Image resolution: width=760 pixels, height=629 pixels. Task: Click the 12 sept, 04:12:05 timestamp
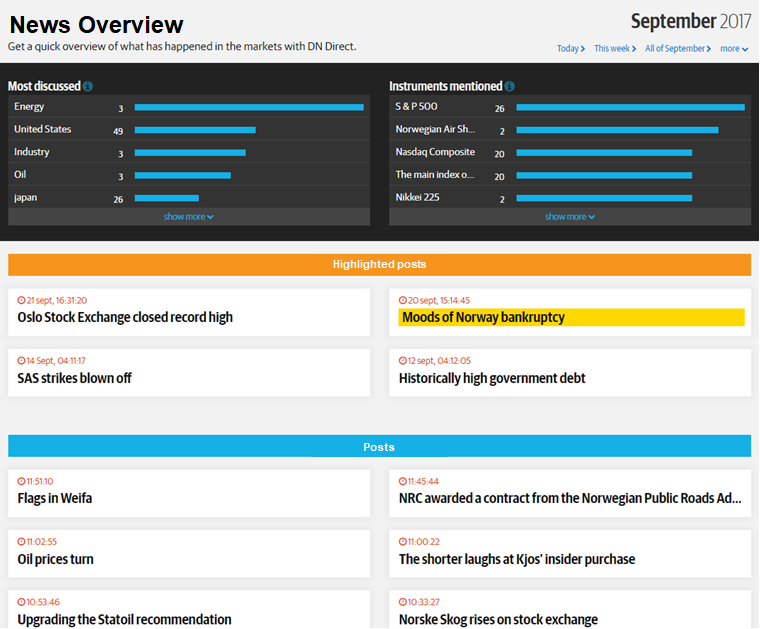[x=439, y=361]
